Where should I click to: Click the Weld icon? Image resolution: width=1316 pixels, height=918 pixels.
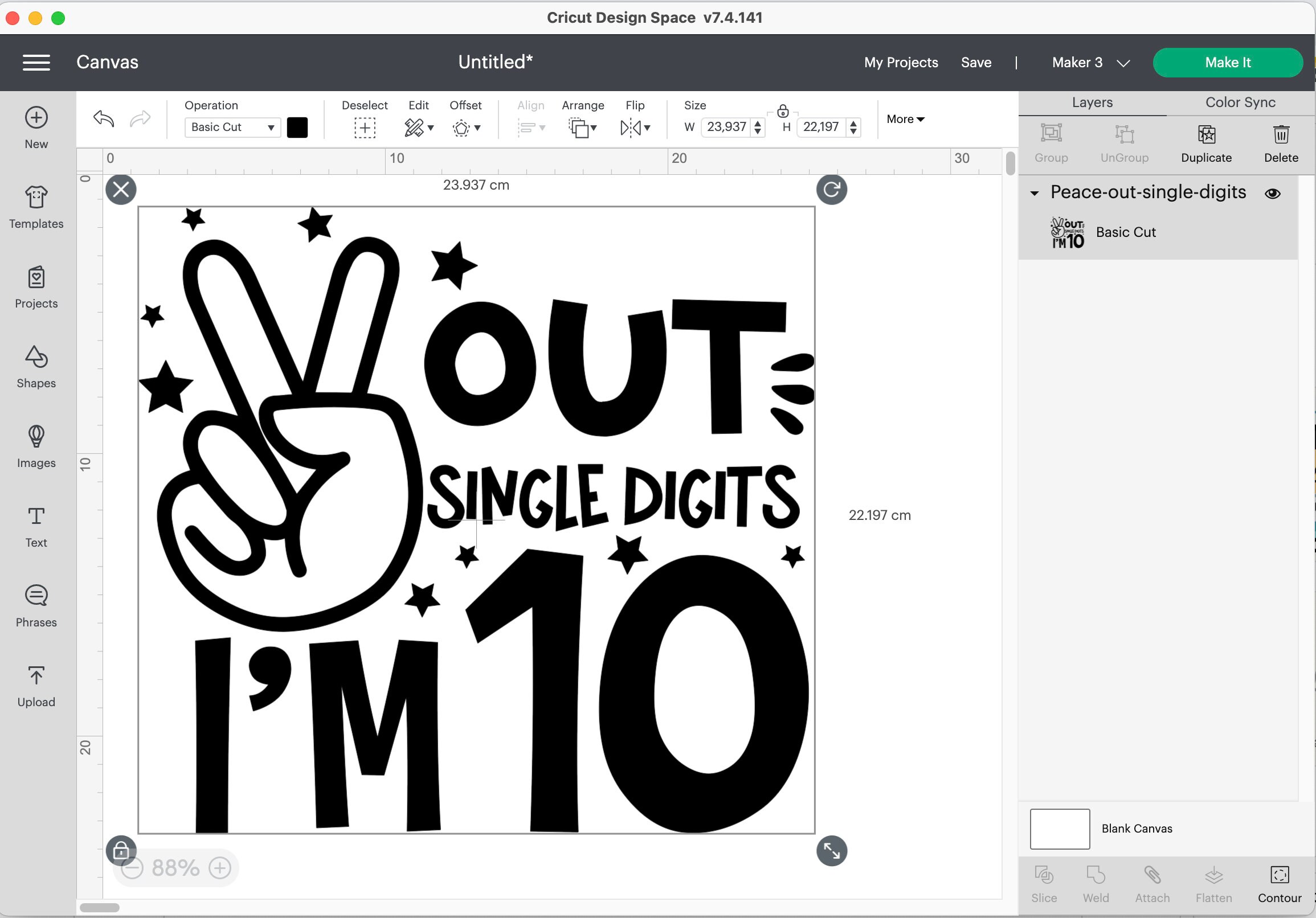(1096, 883)
